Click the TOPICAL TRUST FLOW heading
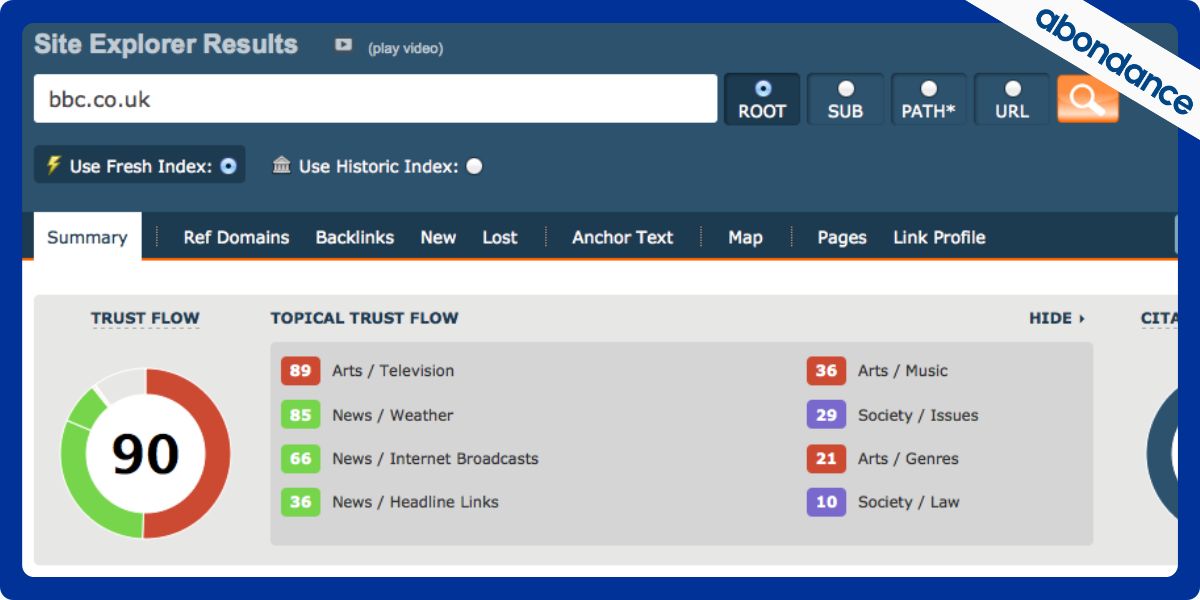The width and height of the screenshot is (1200, 600). (x=364, y=318)
